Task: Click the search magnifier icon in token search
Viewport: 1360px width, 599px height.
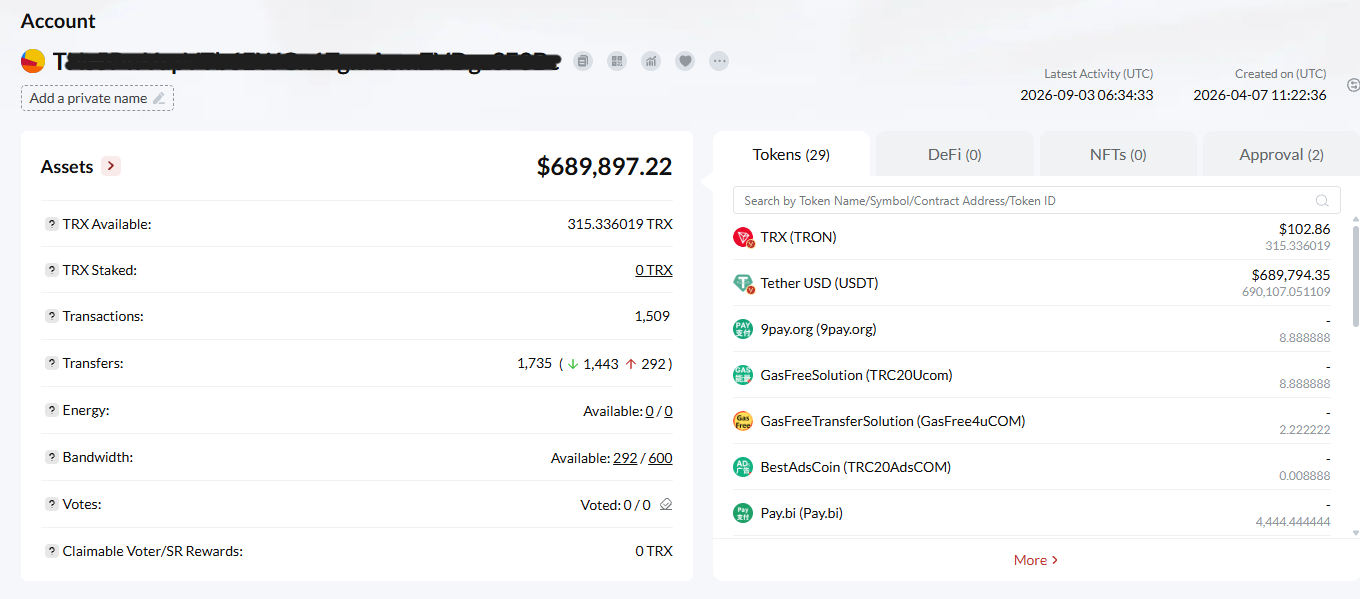Action: (1322, 201)
